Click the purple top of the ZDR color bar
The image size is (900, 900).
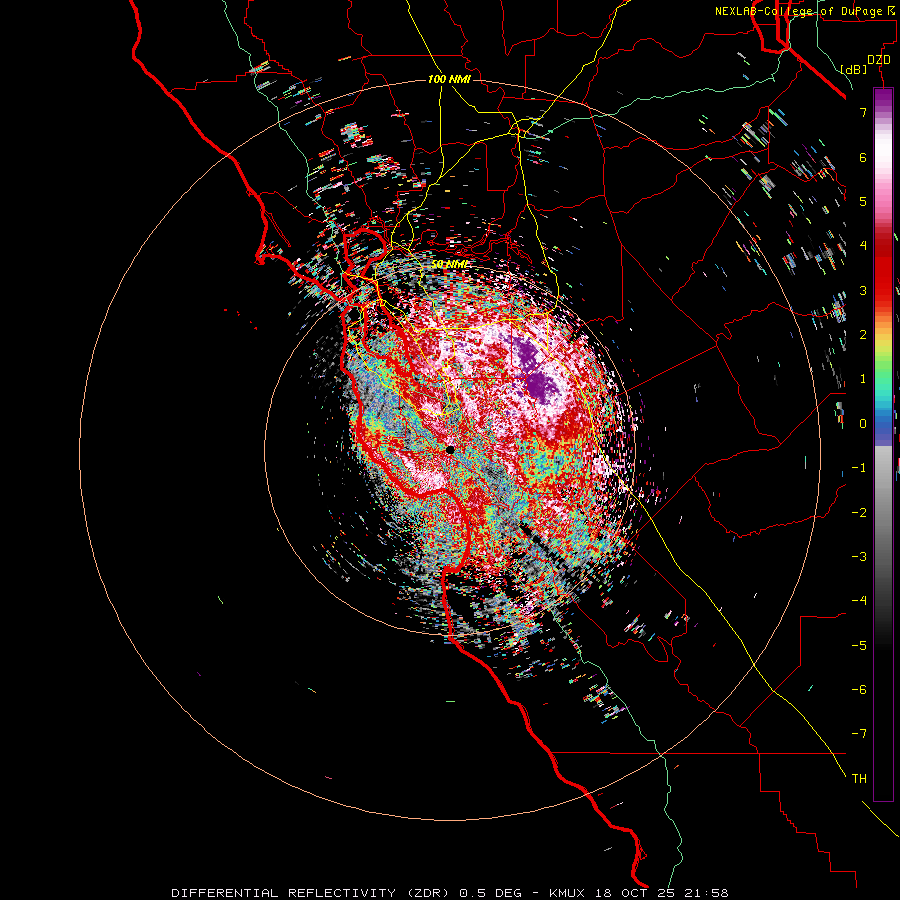point(883,98)
